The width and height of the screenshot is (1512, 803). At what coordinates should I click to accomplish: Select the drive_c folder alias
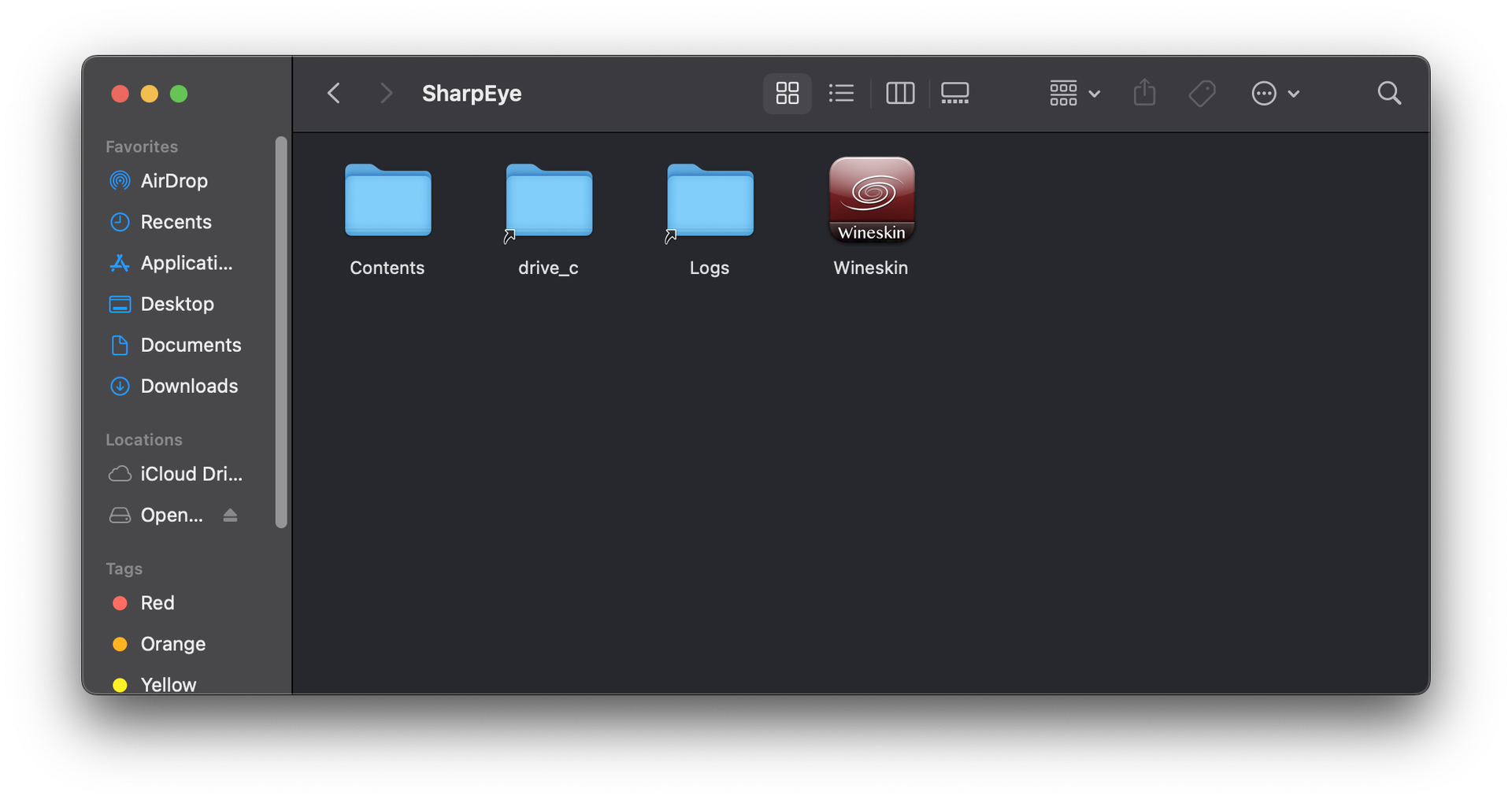tap(549, 201)
